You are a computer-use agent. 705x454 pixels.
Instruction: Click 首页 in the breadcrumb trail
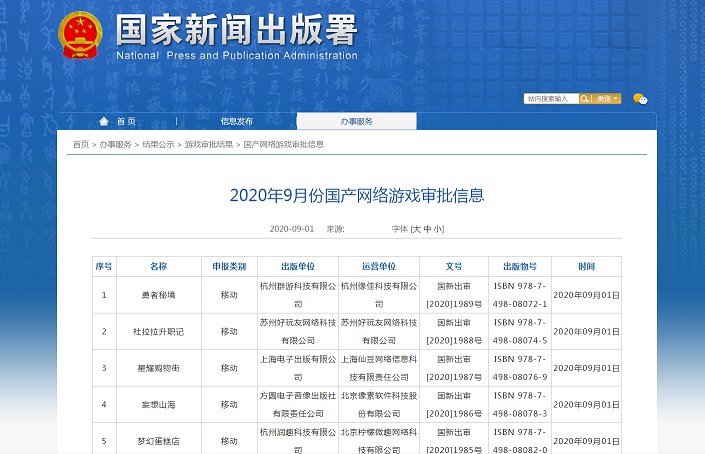pyautogui.click(x=80, y=144)
